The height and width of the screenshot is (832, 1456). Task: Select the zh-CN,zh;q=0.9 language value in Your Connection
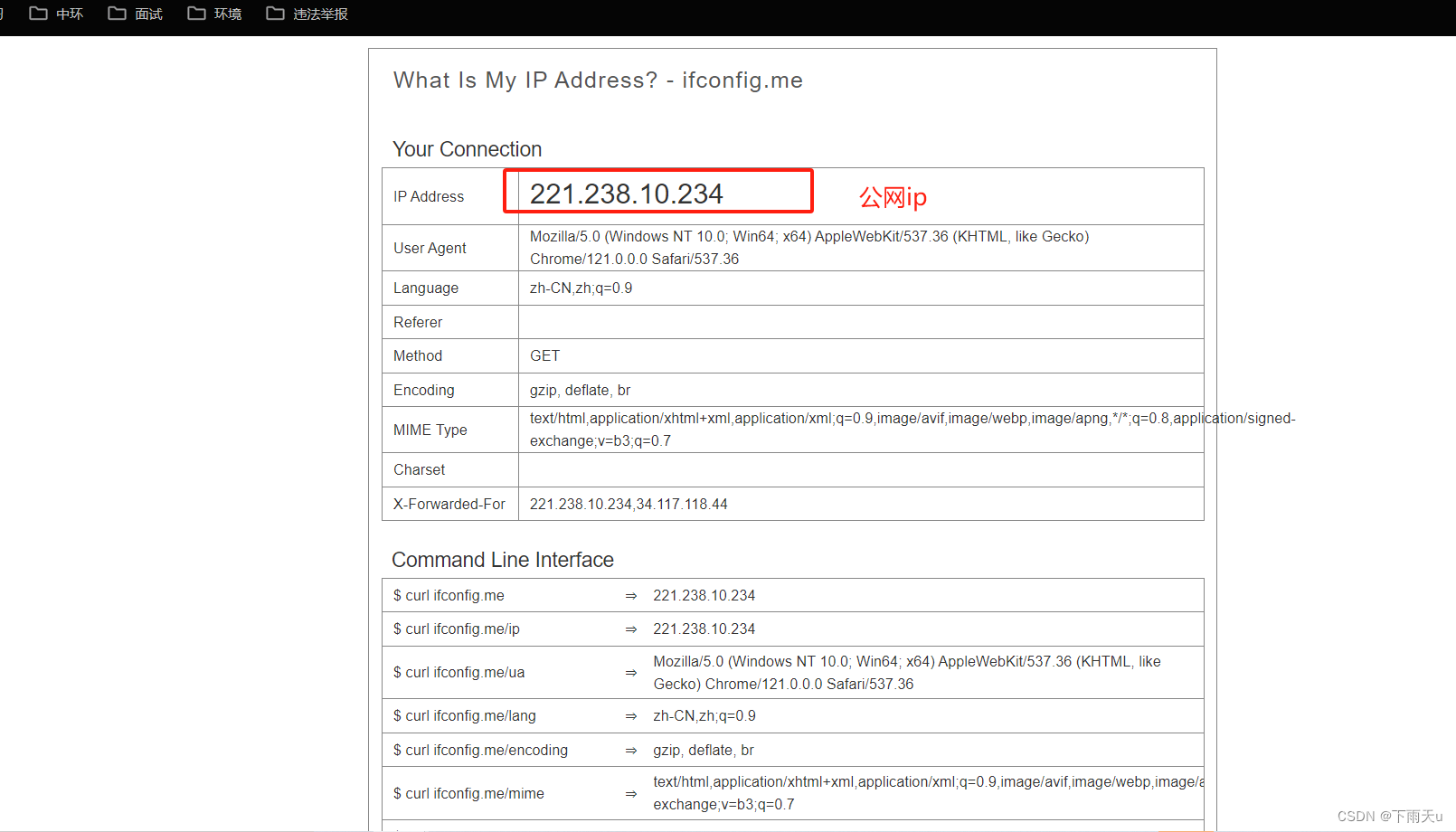coord(581,288)
